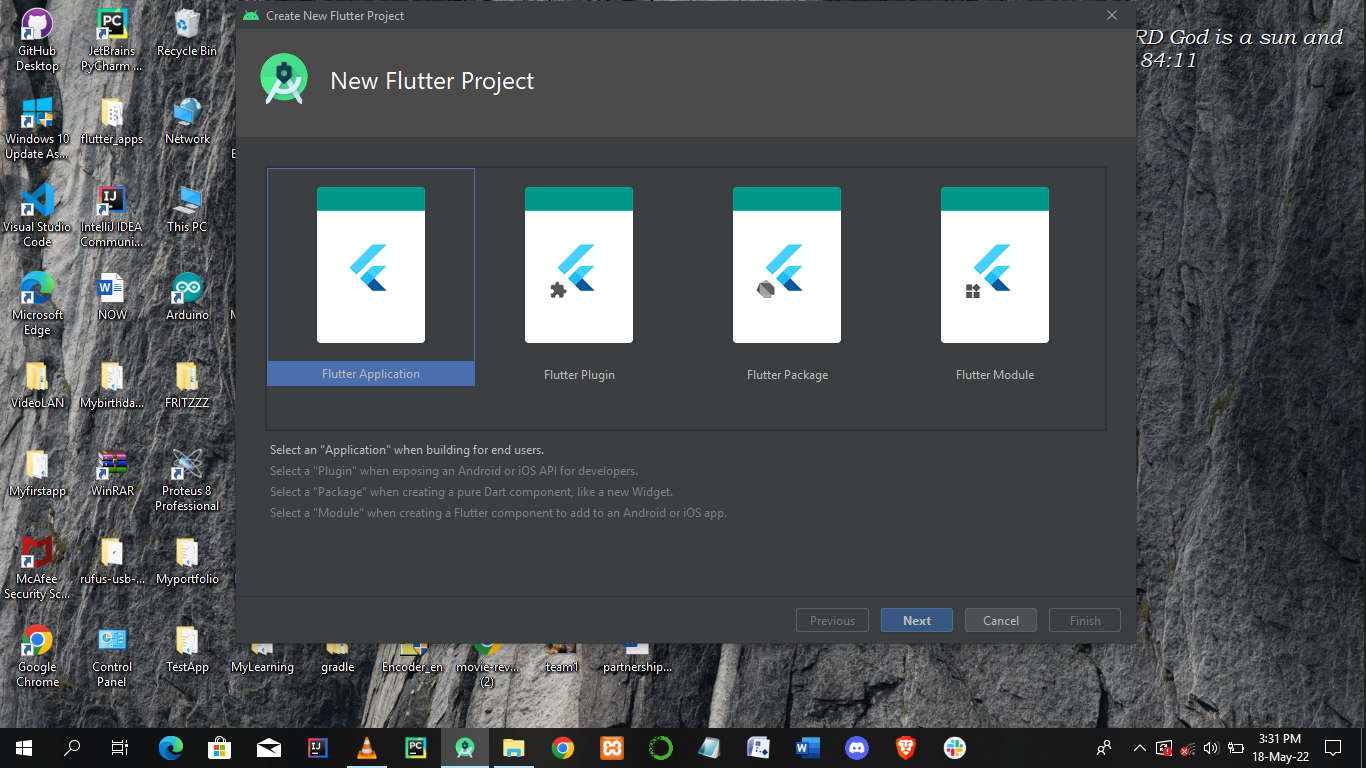Switch to Android Studio in taskbar
This screenshot has height=768, width=1366.
[465, 747]
